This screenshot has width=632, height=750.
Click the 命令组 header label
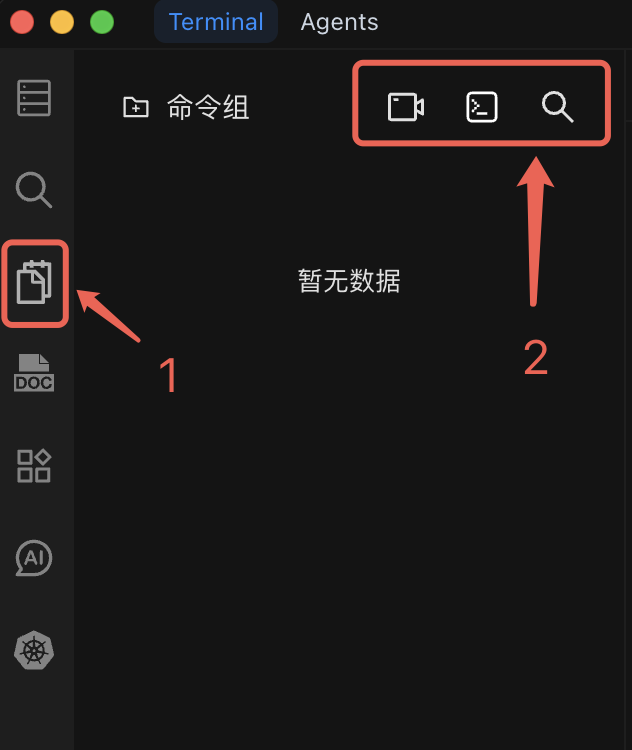[208, 107]
